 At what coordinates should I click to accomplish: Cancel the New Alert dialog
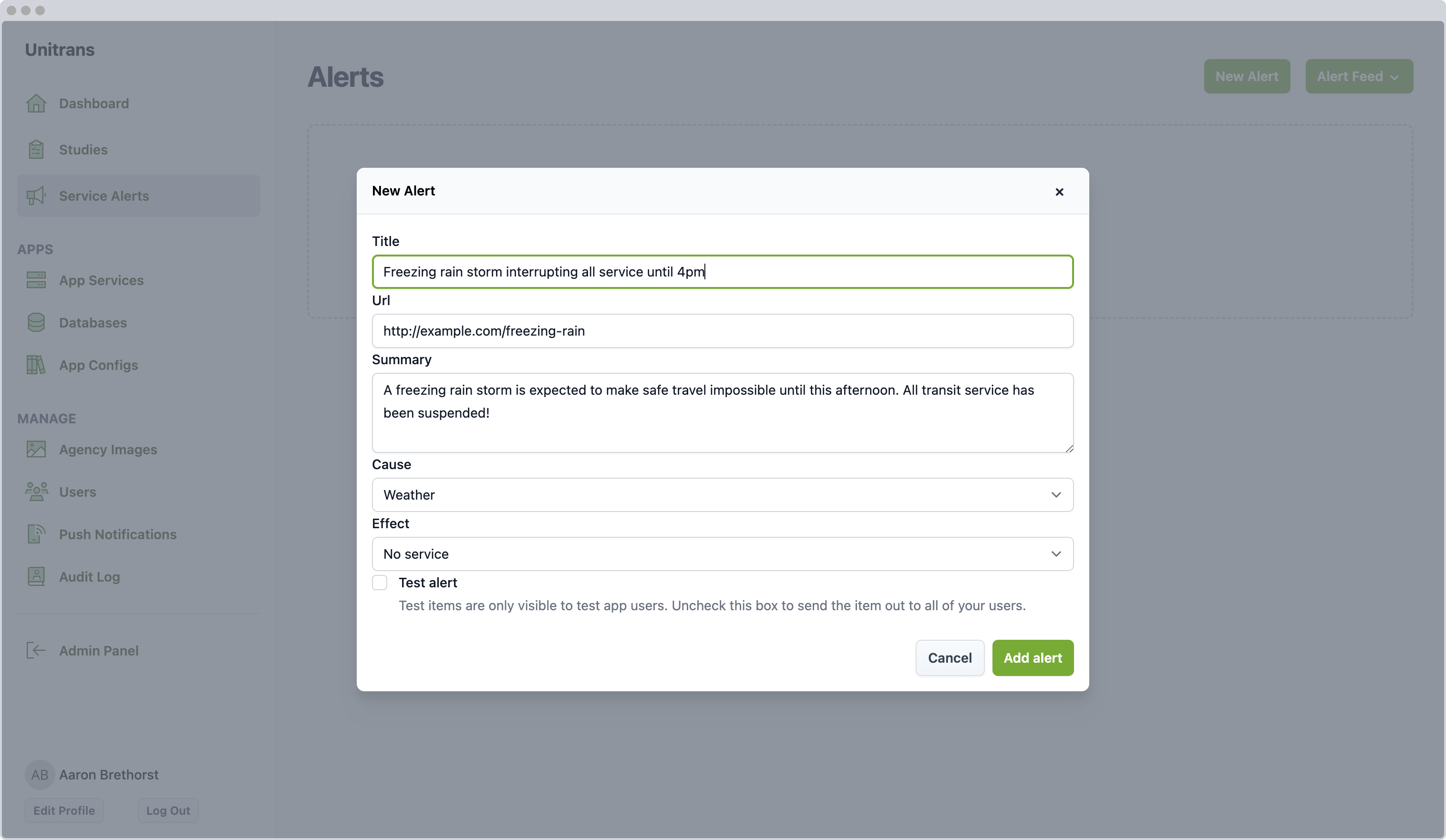950,658
